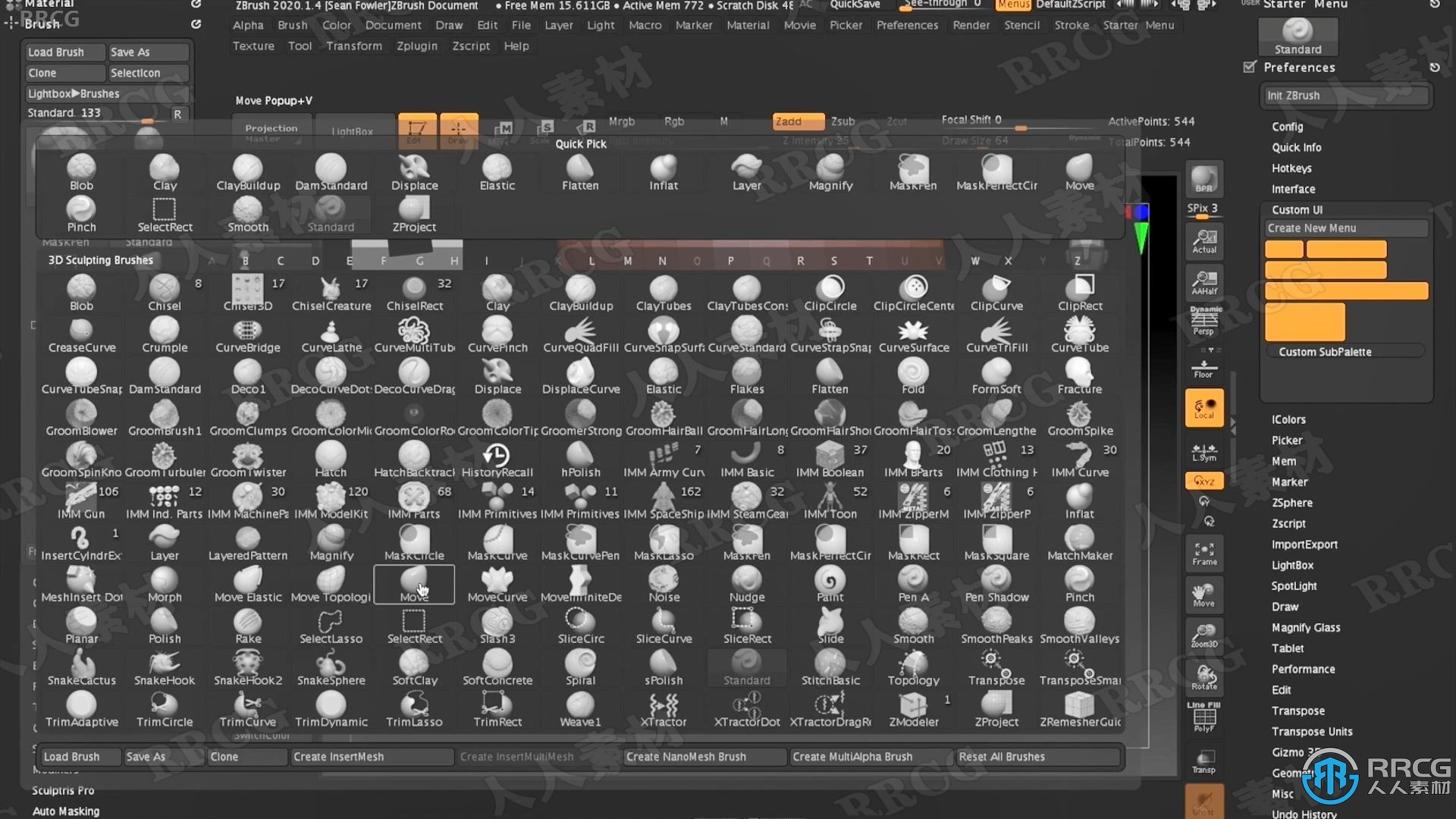Select the Topology brush
This screenshot has height=819, width=1456.
click(x=914, y=668)
